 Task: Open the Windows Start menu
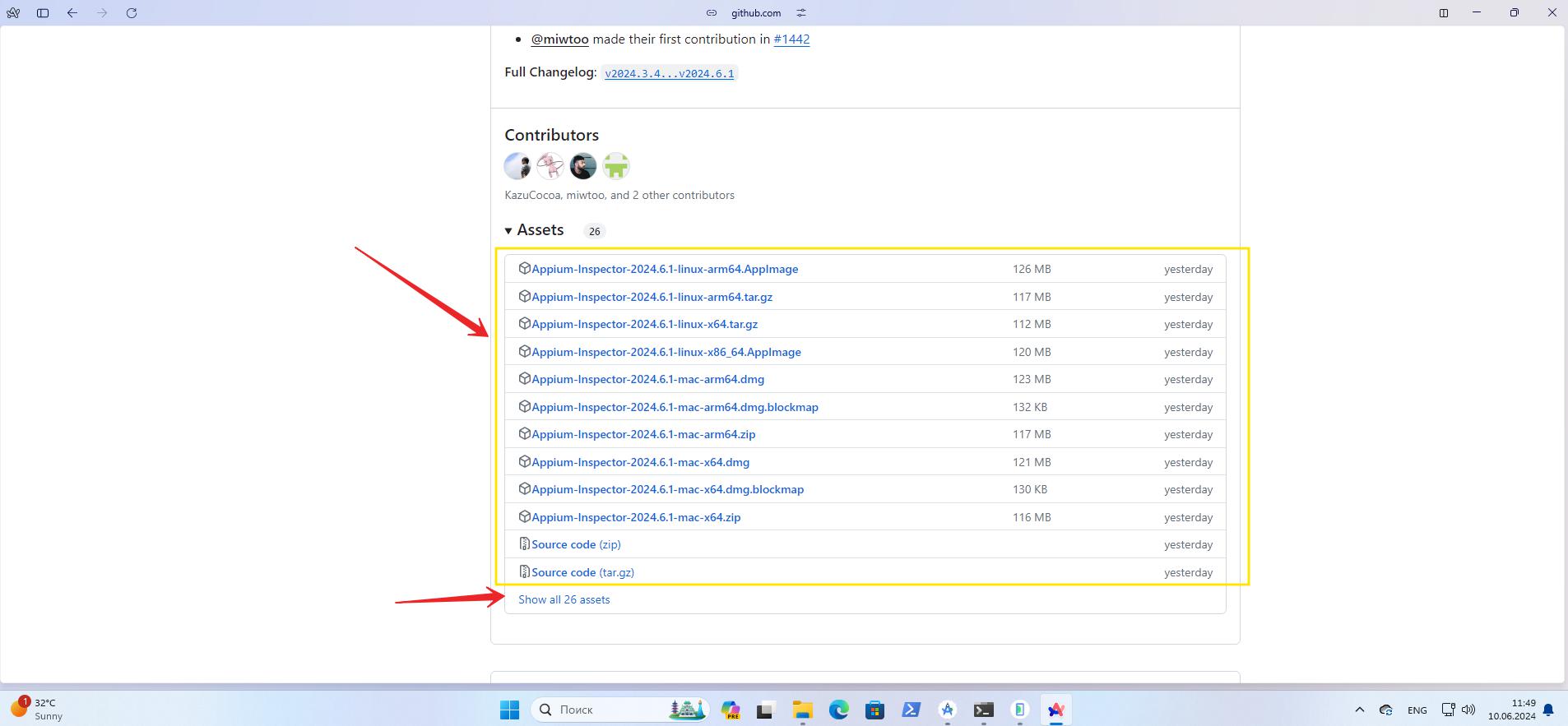[x=509, y=710]
